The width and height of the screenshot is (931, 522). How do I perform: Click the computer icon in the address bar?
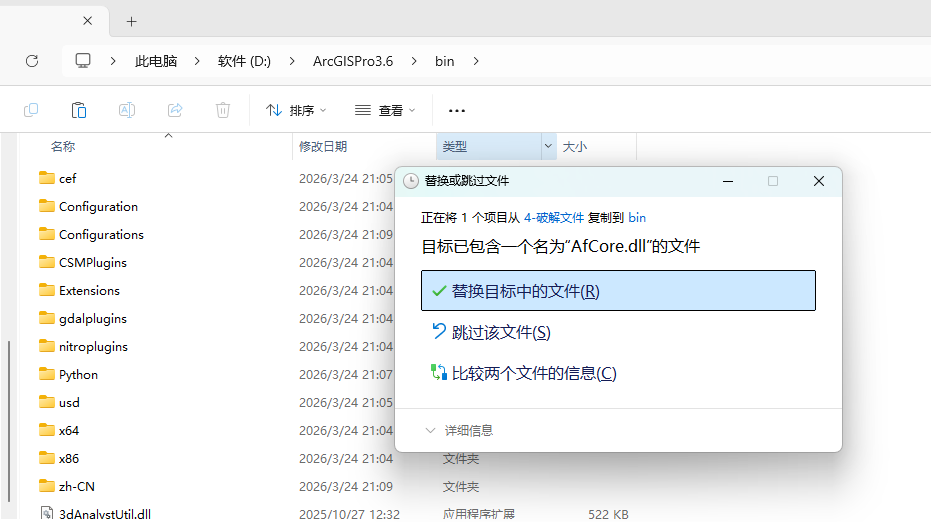click(x=83, y=61)
